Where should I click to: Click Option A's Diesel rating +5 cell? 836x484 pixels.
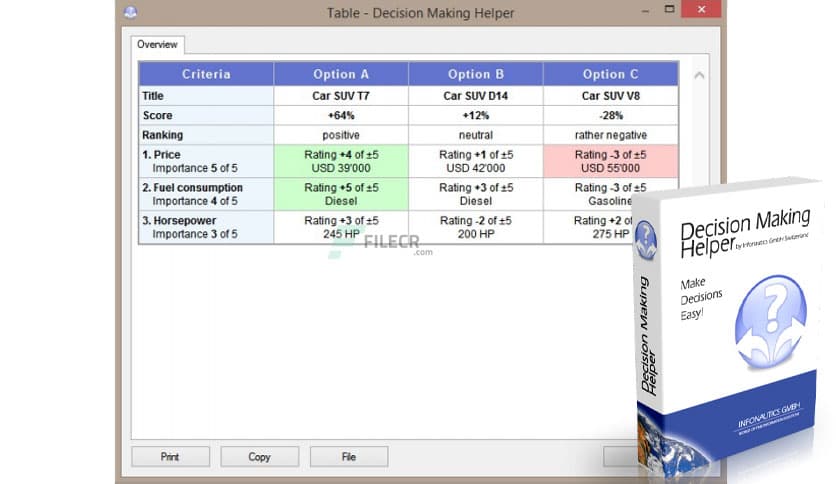click(341, 195)
